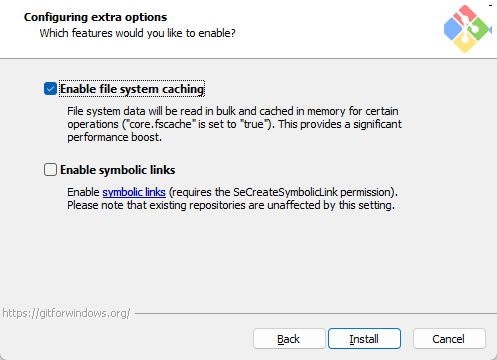497x360 pixels.
Task: Click the Git for Windows logo
Action: [467, 29]
